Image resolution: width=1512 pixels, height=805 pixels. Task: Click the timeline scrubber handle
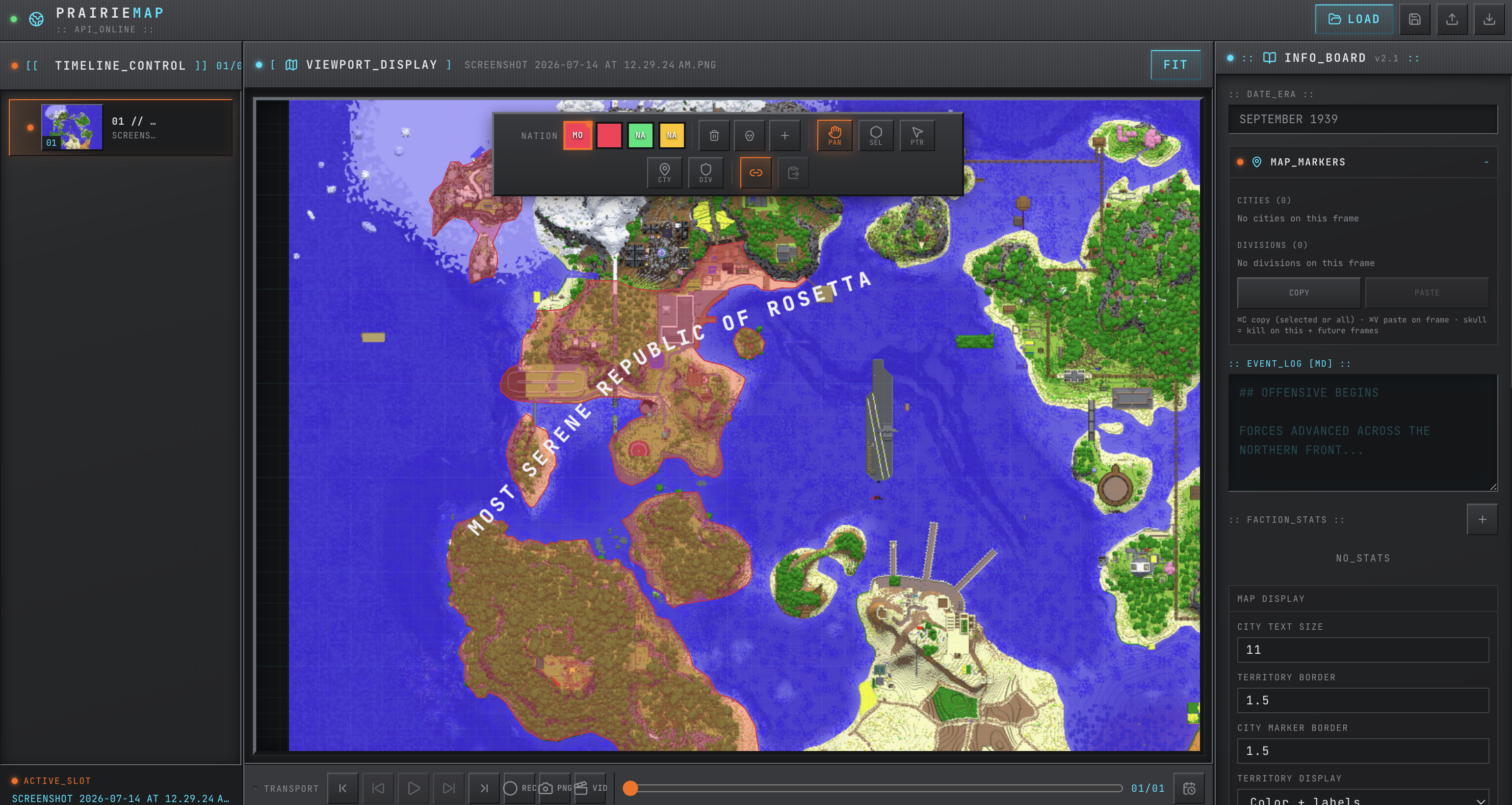(x=630, y=788)
